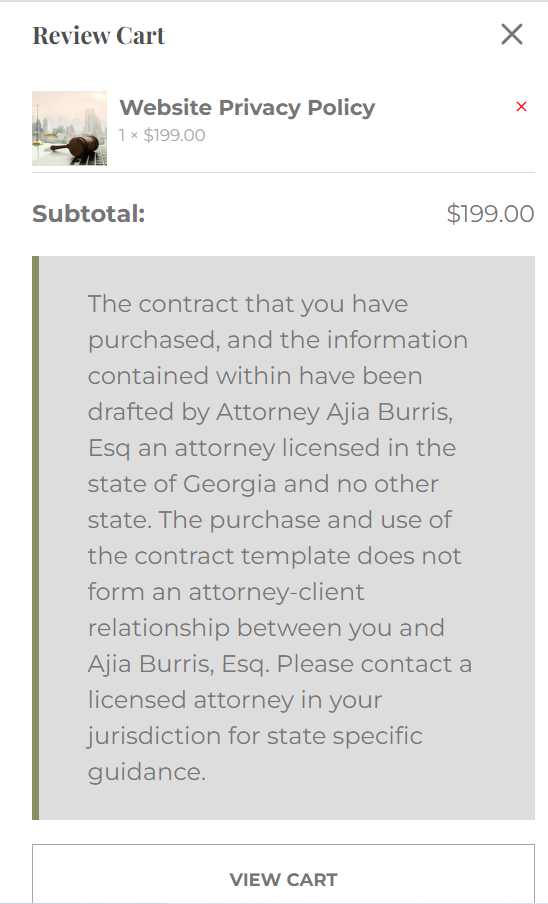Click the "state specific guidance" closing line

tap(255, 754)
